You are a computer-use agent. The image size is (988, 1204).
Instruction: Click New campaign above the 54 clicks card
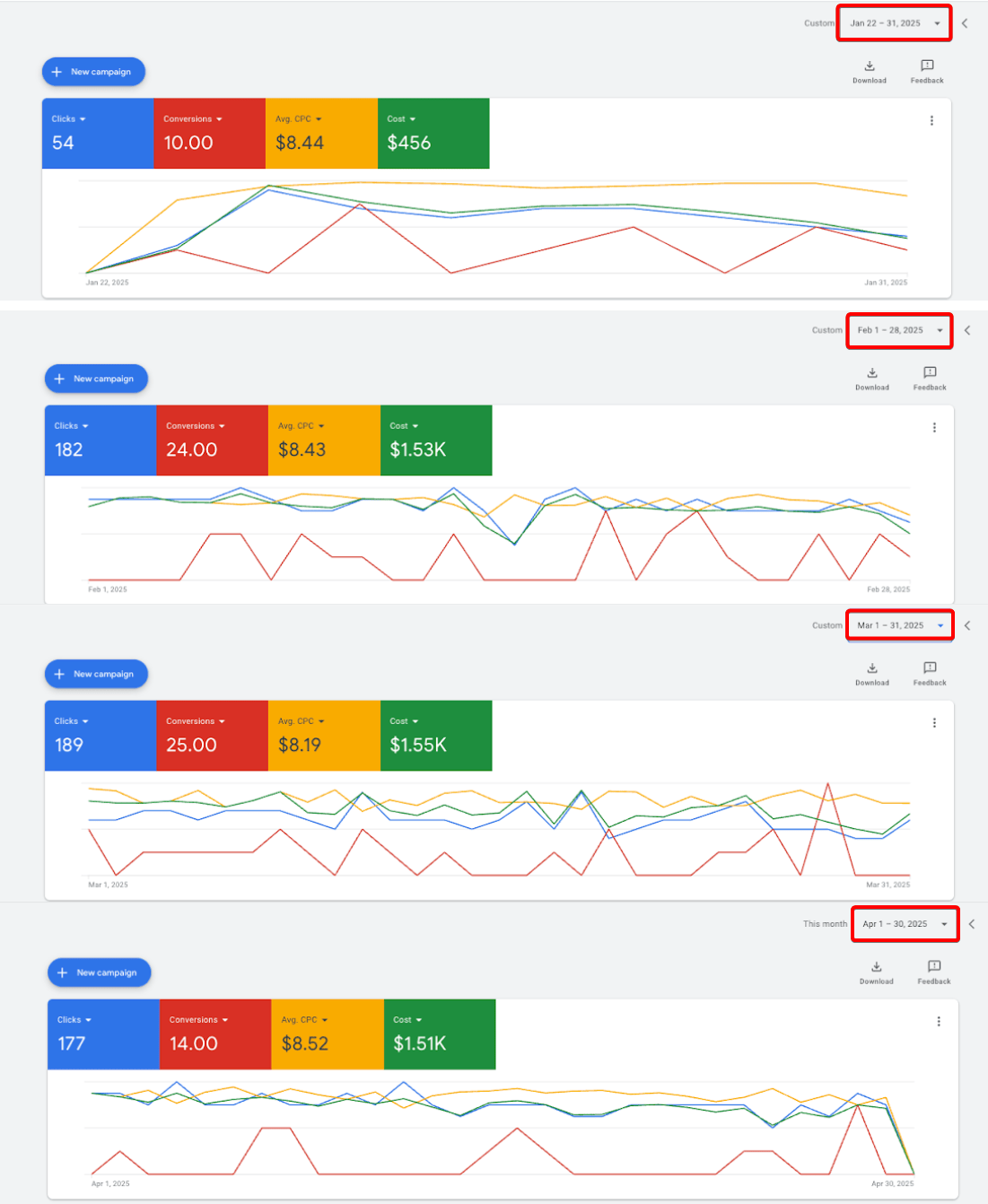pyautogui.click(x=93, y=72)
